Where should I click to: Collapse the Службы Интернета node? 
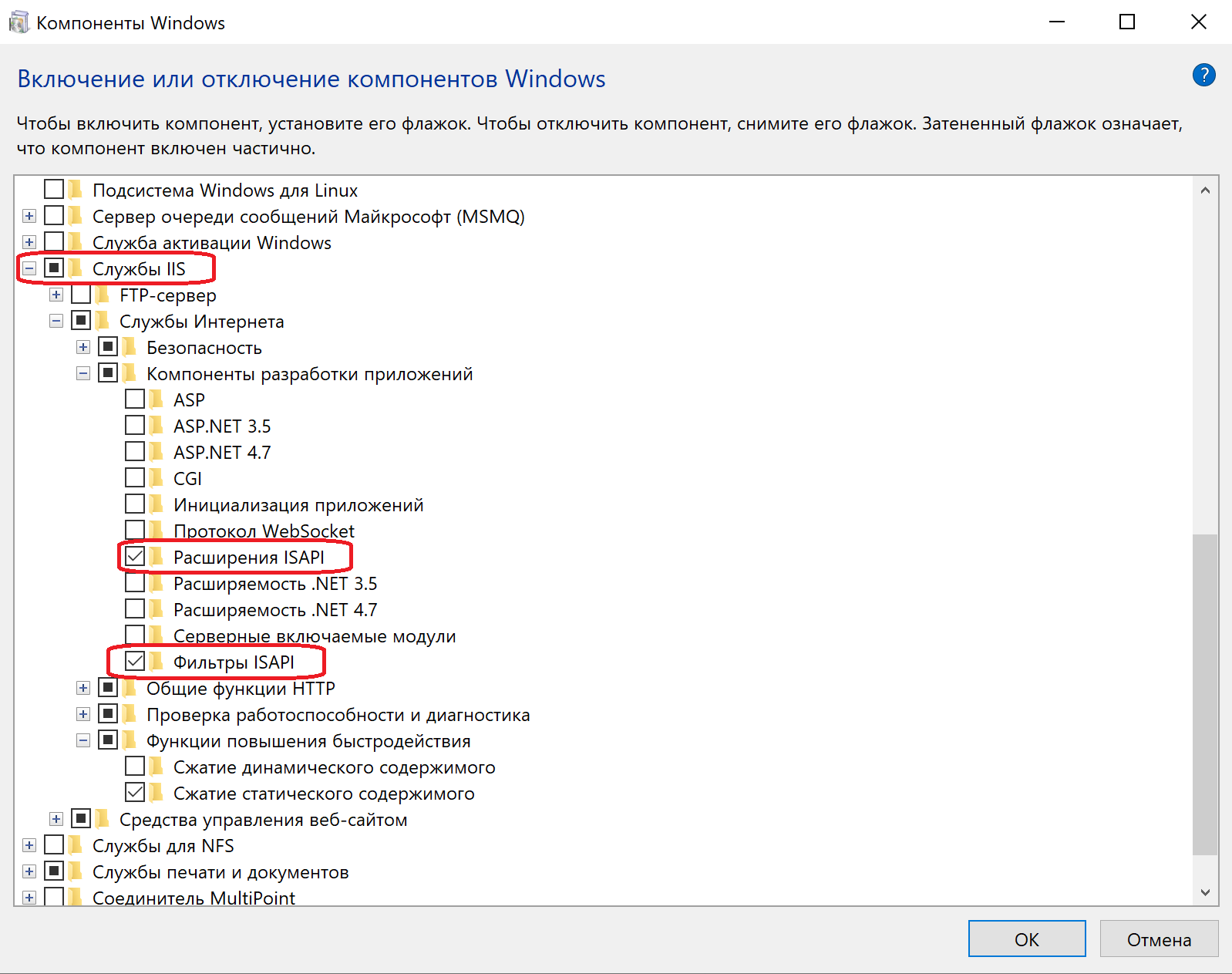tap(56, 322)
